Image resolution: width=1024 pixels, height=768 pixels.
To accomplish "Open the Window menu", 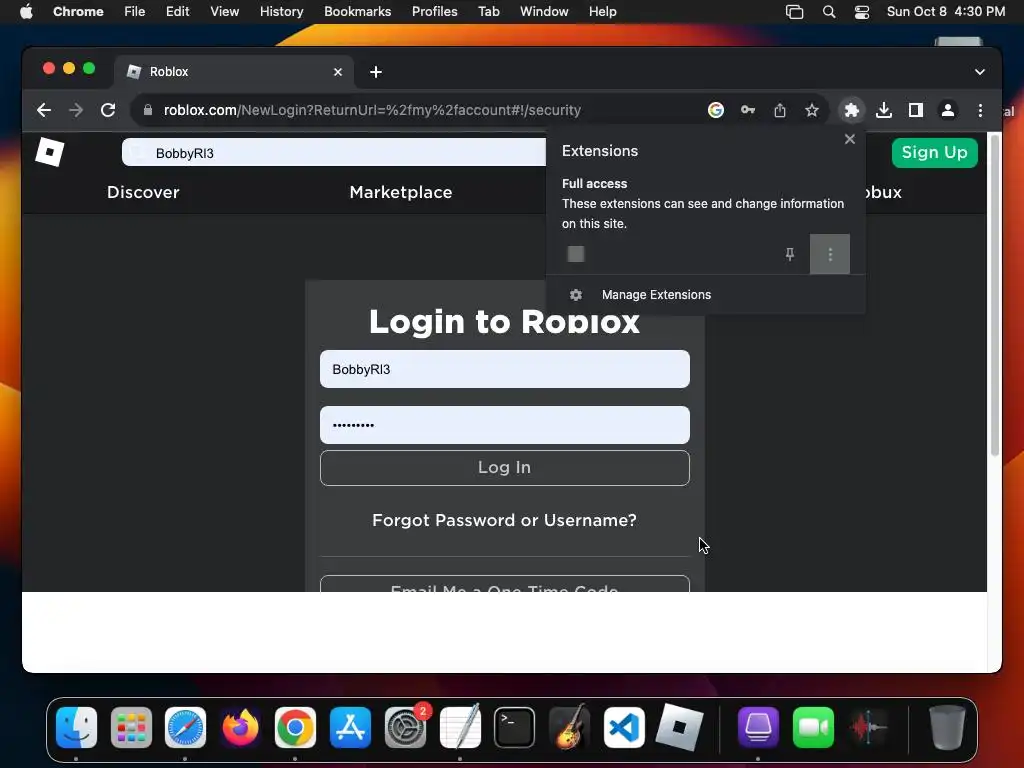I will [x=544, y=11].
